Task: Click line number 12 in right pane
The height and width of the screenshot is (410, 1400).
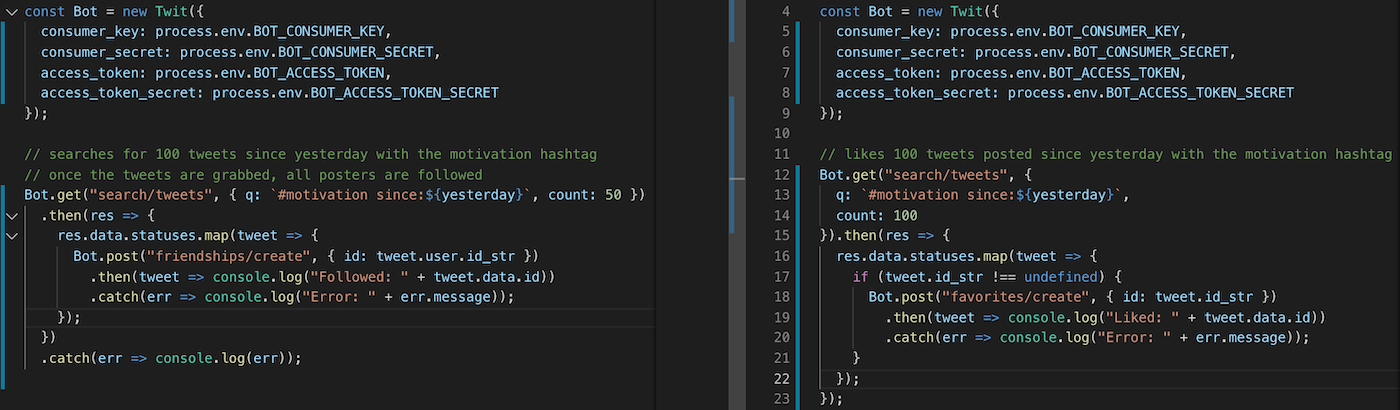Action: pos(782,174)
